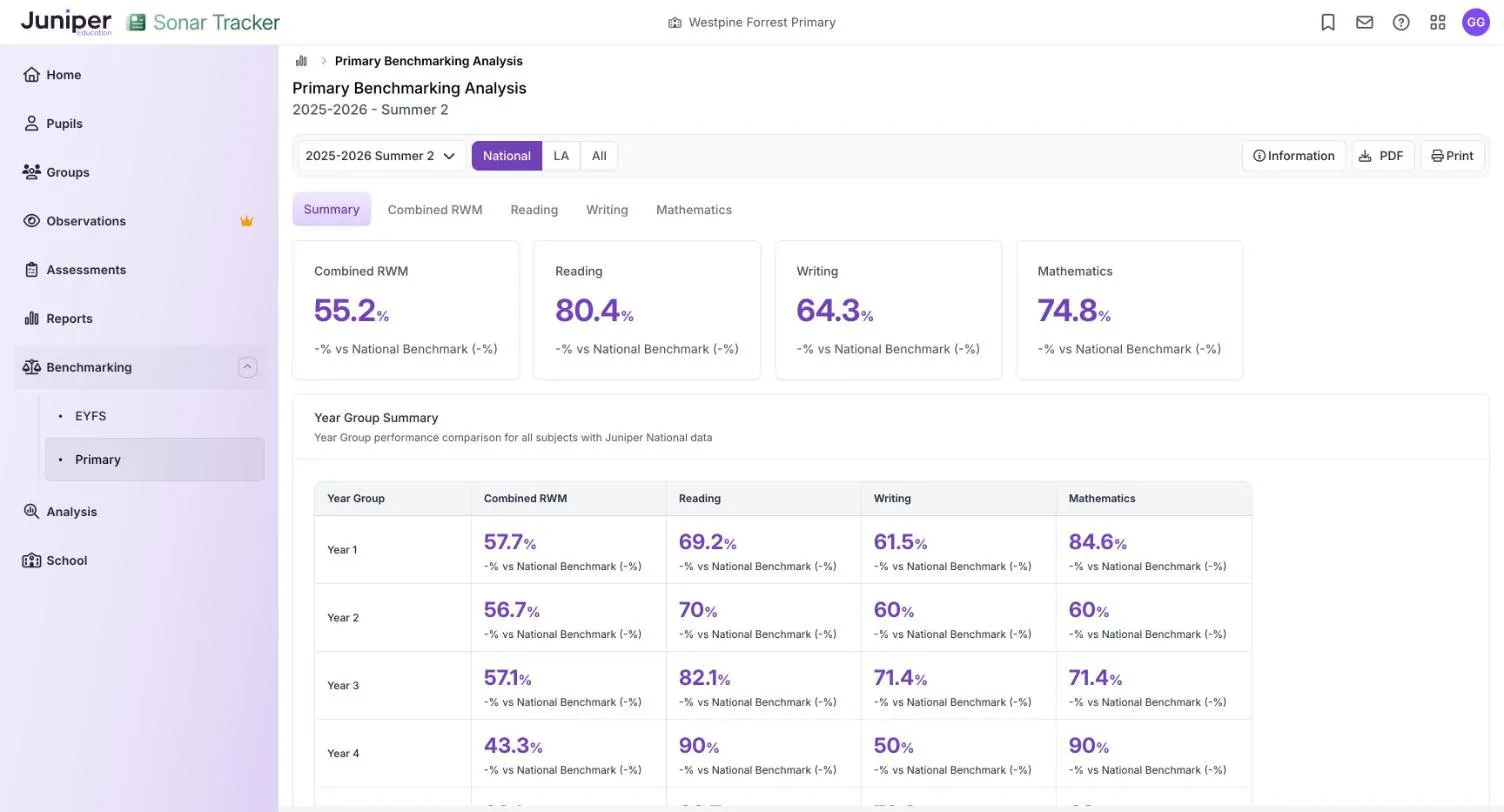Switch benchmark comparison to LA
The image size is (1504, 812).
[x=561, y=156]
